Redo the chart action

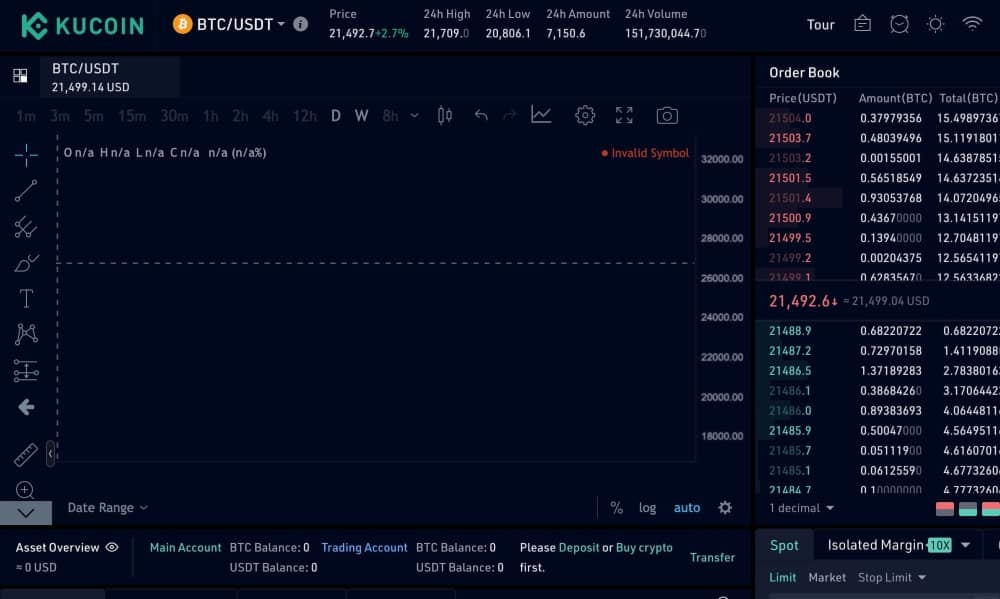509,115
